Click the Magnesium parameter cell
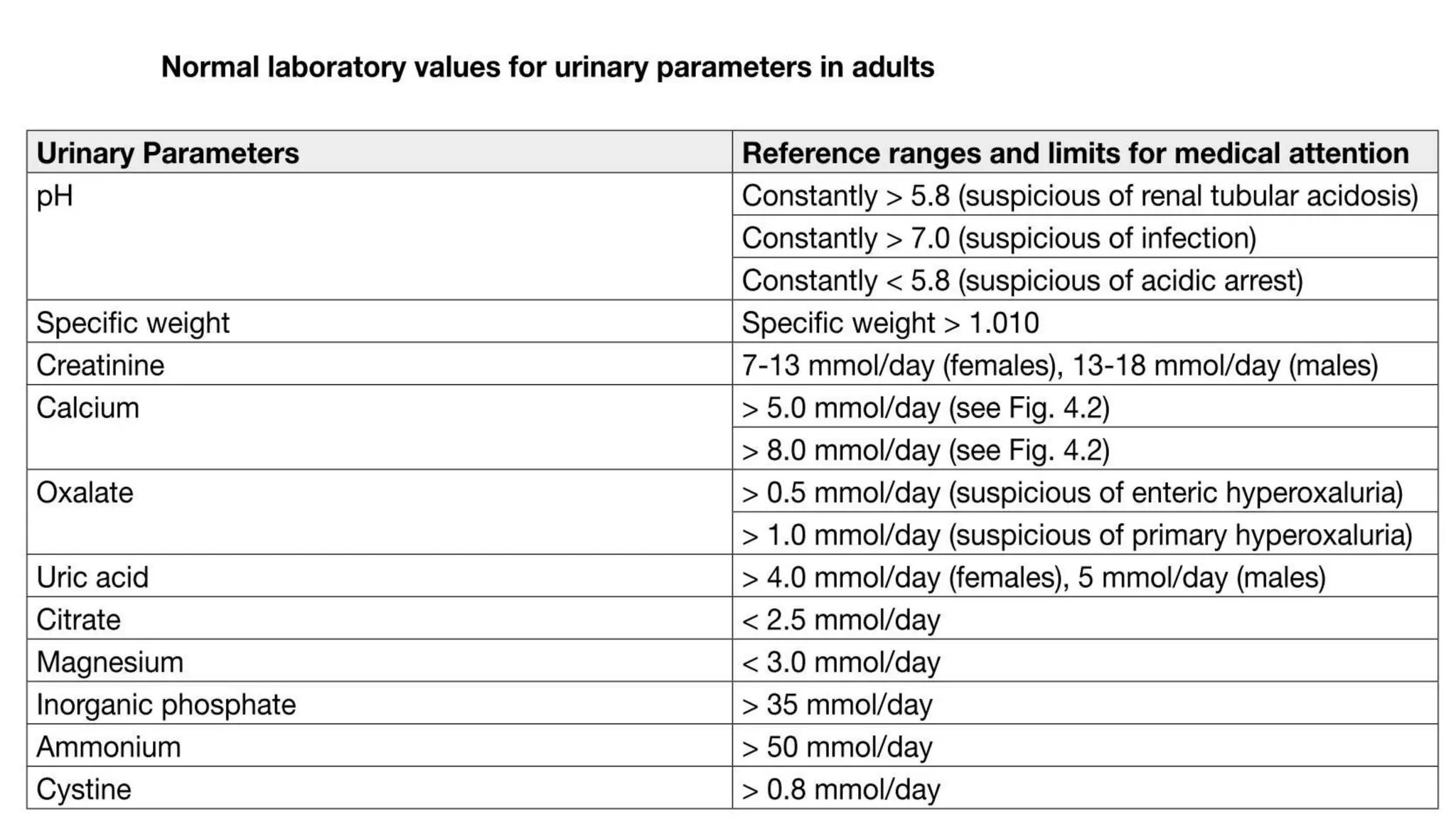1456x819 pixels. [380, 660]
